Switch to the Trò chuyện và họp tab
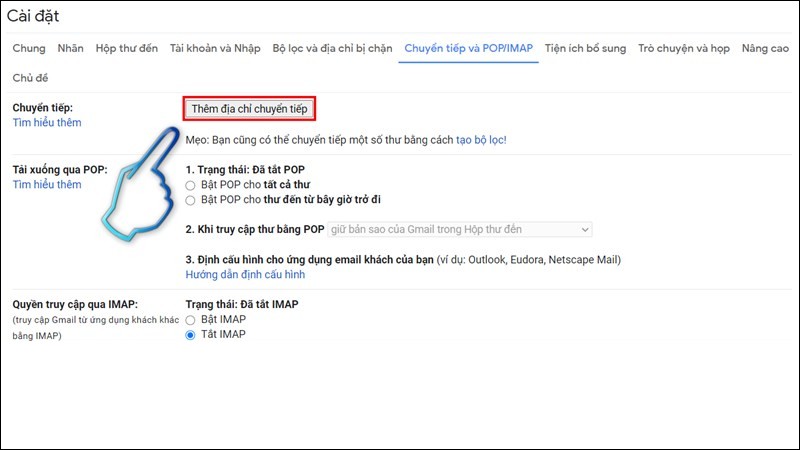Image resolution: width=800 pixels, height=450 pixels. tap(684, 47)
